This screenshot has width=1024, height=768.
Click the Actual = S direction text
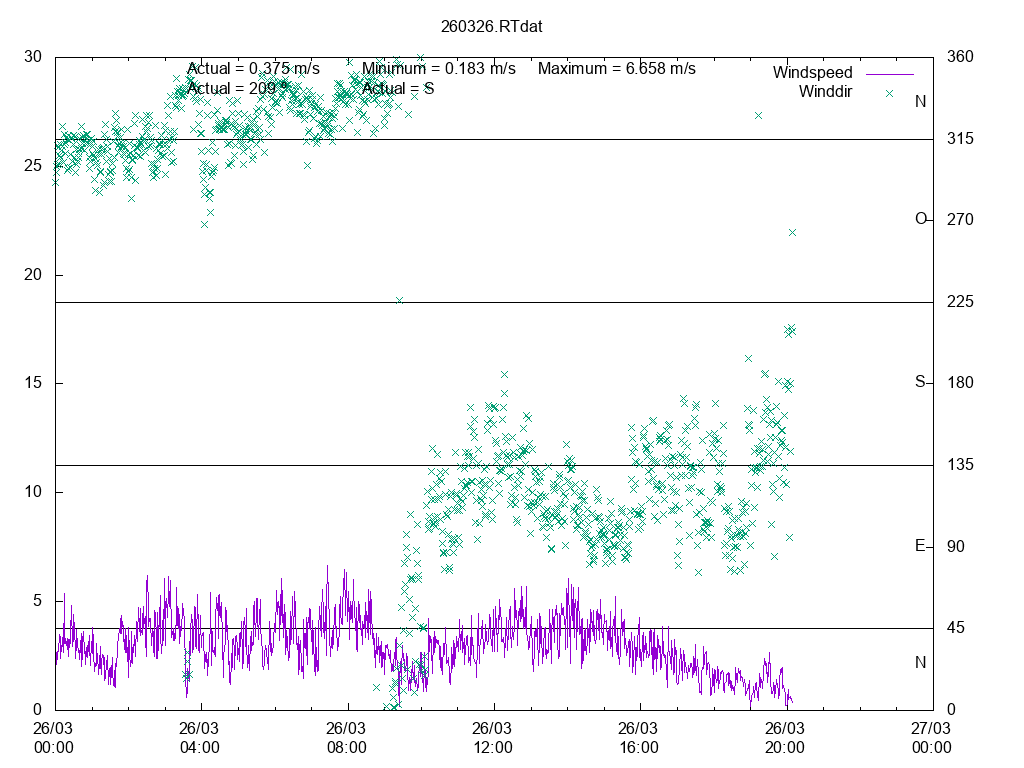pyautogui.click(x=398, y=88)
